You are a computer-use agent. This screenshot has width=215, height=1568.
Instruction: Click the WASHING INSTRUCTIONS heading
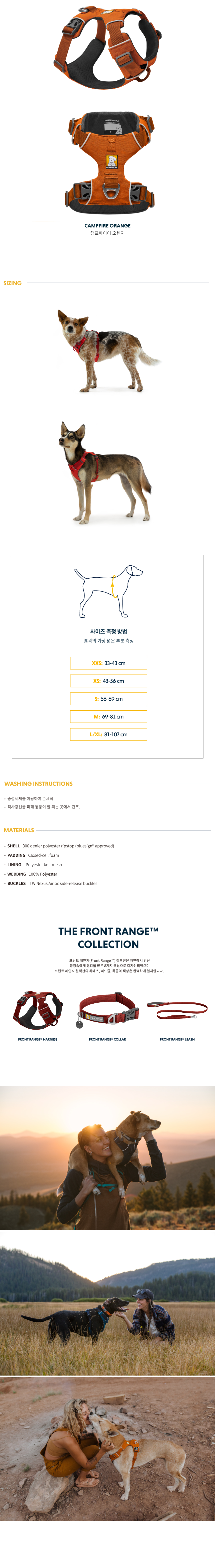(x=38, y=784)
